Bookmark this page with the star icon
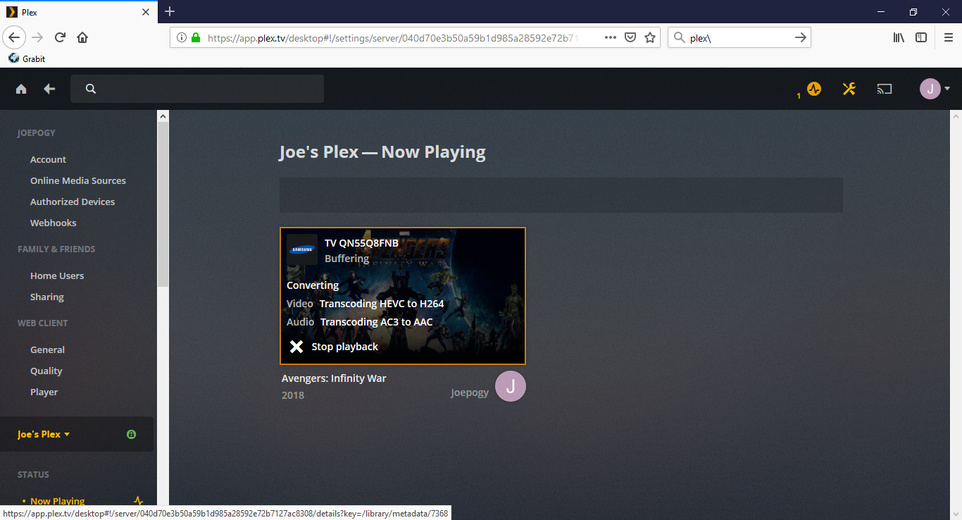The width and height of the screenshot is (962, 520). pos(650,37)
